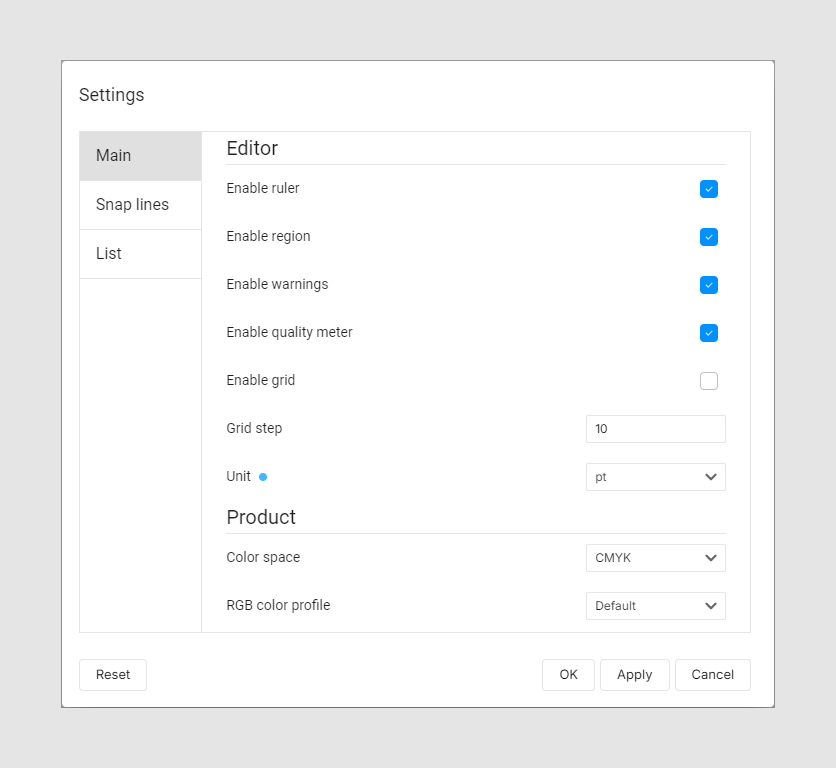Cancel out of the Settings dialog
This screenshot has height=768, width=836.
tap(712, 675)
